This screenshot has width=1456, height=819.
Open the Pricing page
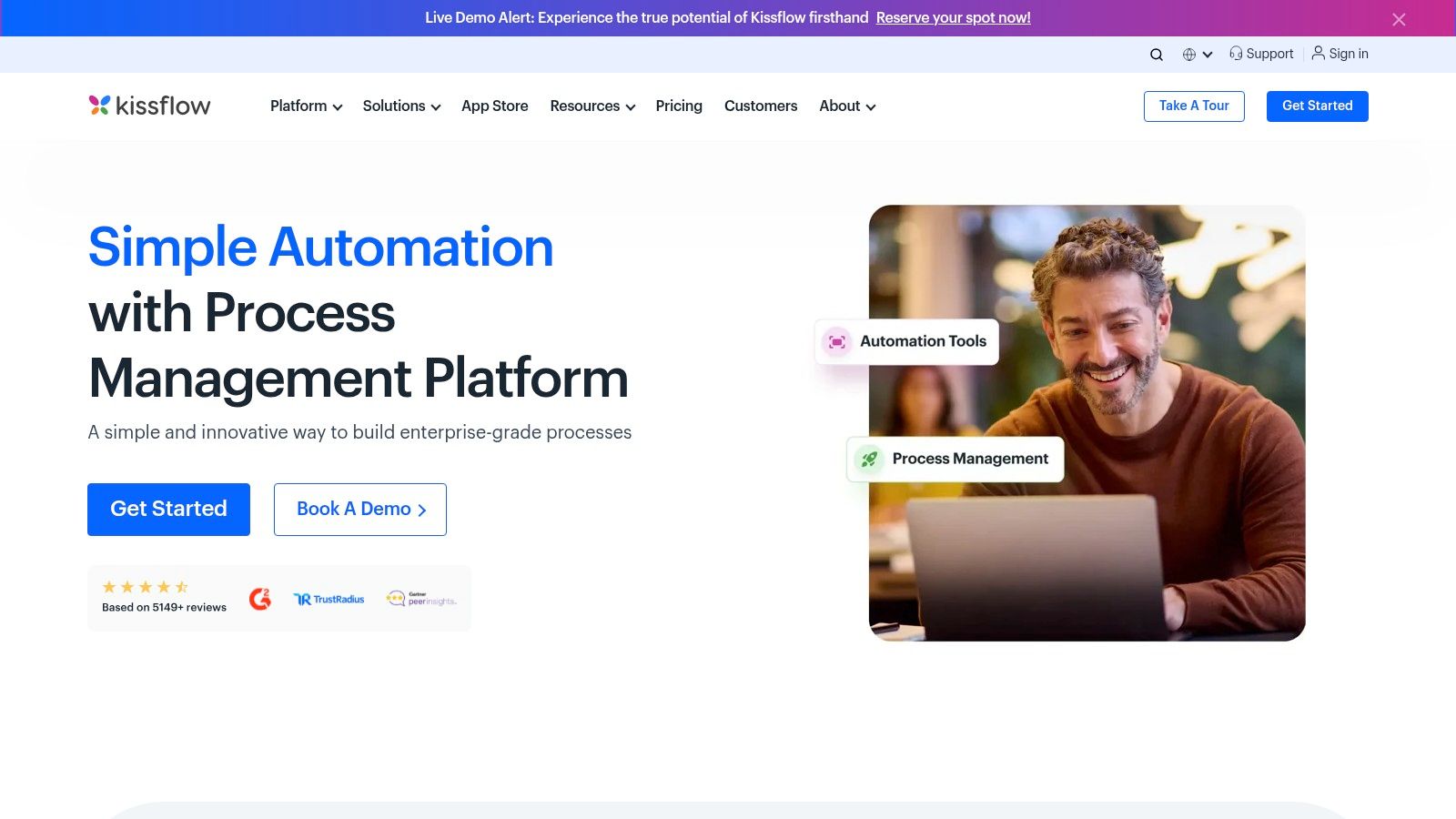pyautogui.click(x=679, y=106)
